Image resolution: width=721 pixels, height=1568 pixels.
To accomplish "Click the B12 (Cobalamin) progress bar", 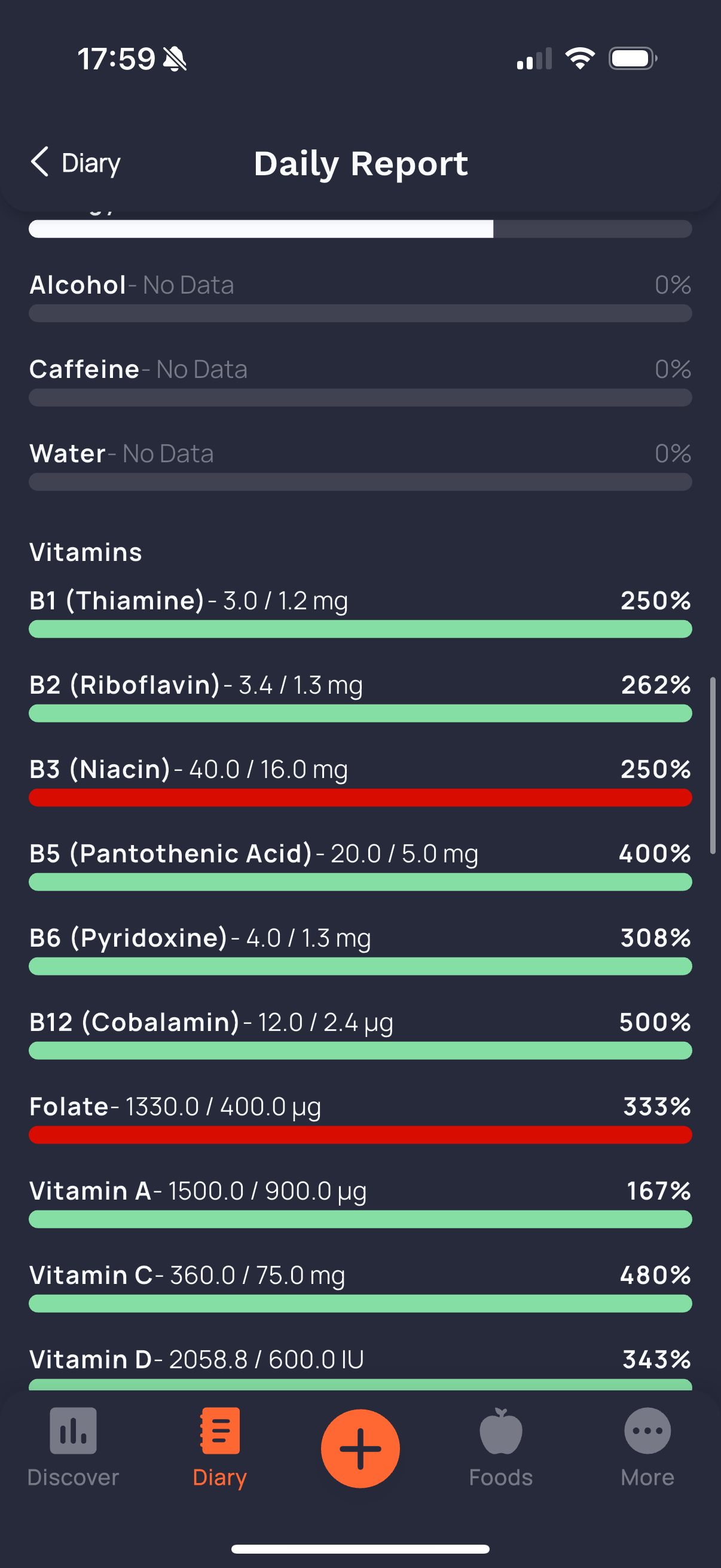I will (x=360, y=1051).
